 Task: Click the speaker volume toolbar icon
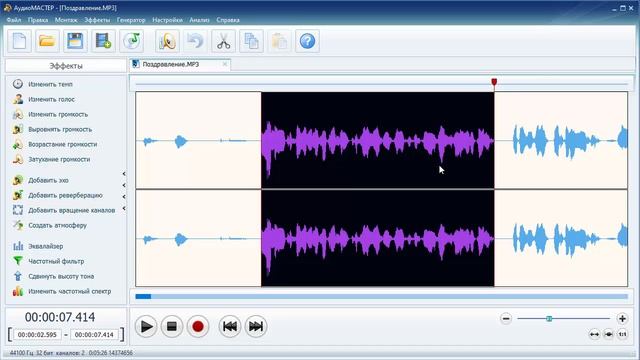pyautogui.click(x=167, y=41)
